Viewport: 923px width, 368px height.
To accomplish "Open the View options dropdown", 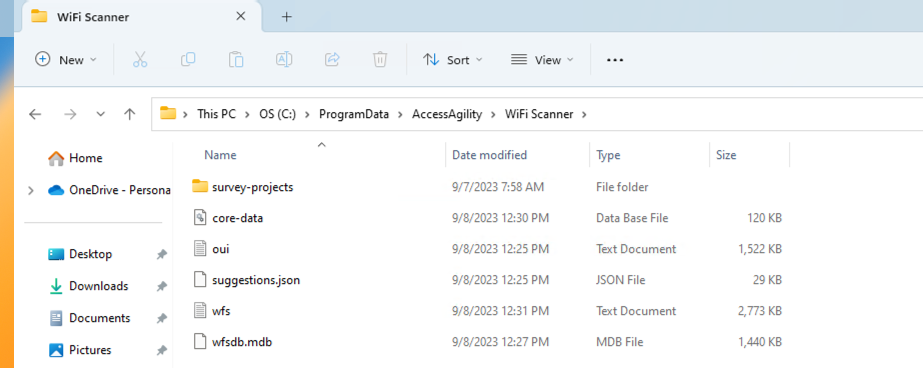I will click(x=542, y=59).
